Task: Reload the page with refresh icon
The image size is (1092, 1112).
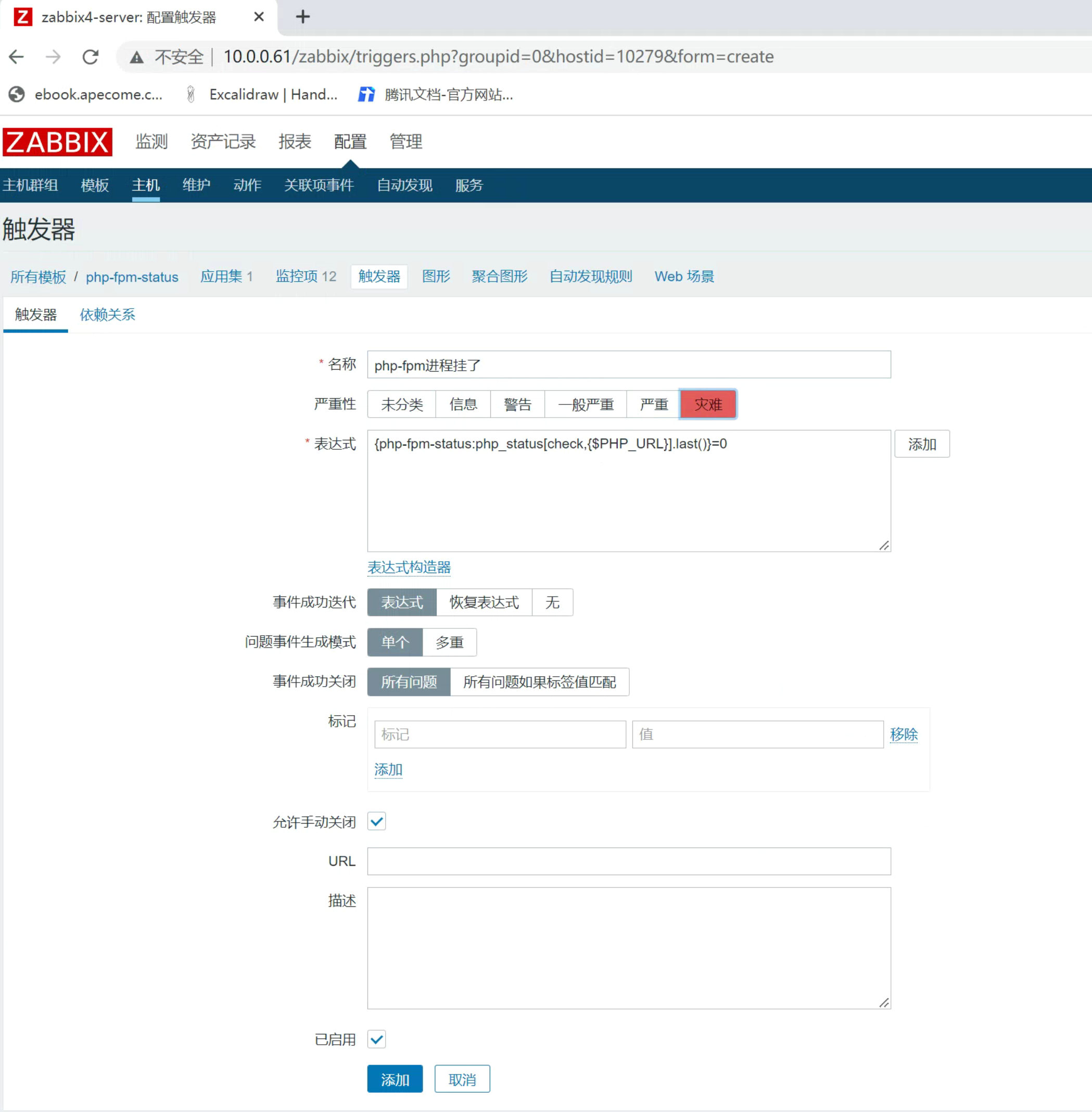Action: [x=91, y=57]
